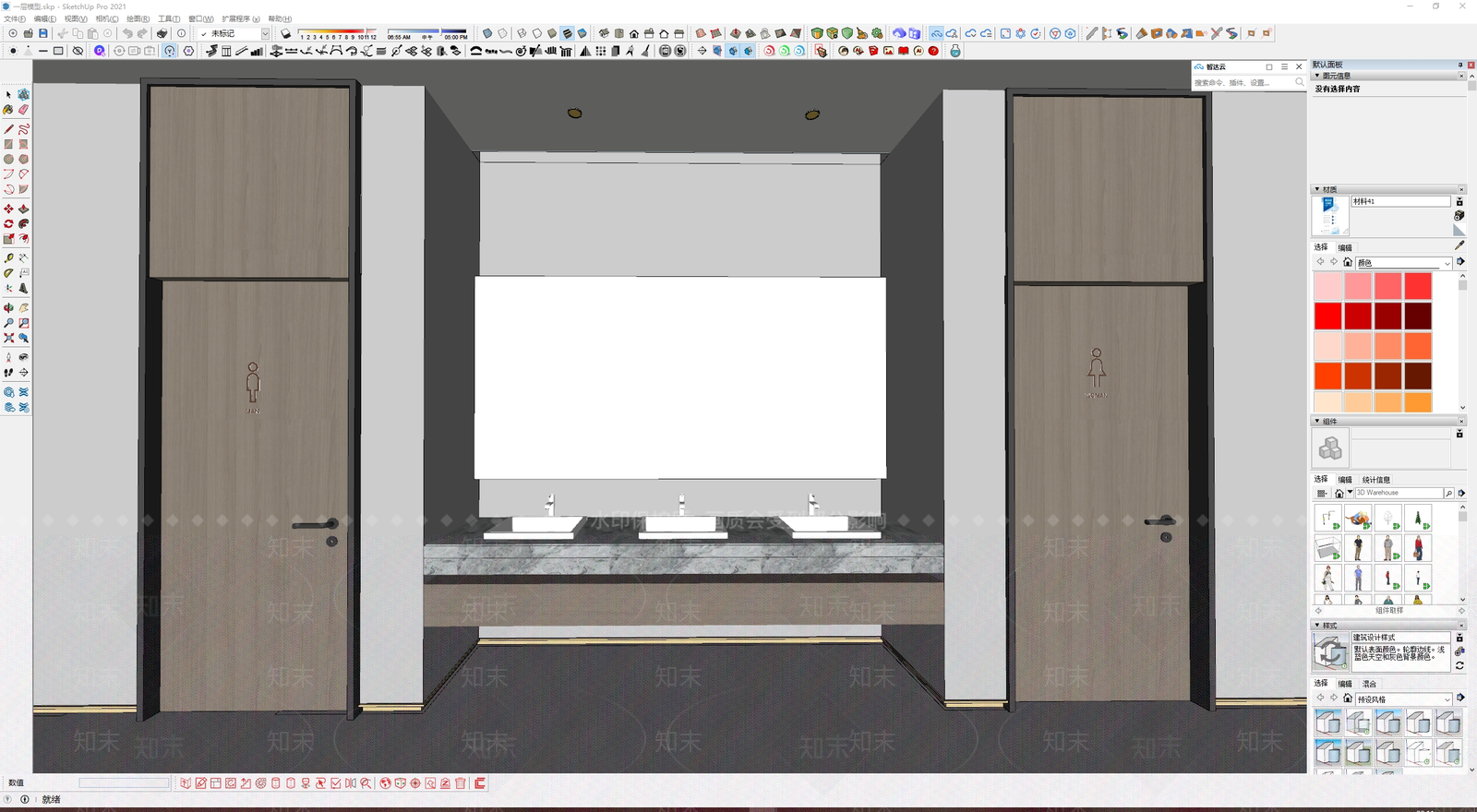Adjust the shadow time-of-day slider

point(427,33)
